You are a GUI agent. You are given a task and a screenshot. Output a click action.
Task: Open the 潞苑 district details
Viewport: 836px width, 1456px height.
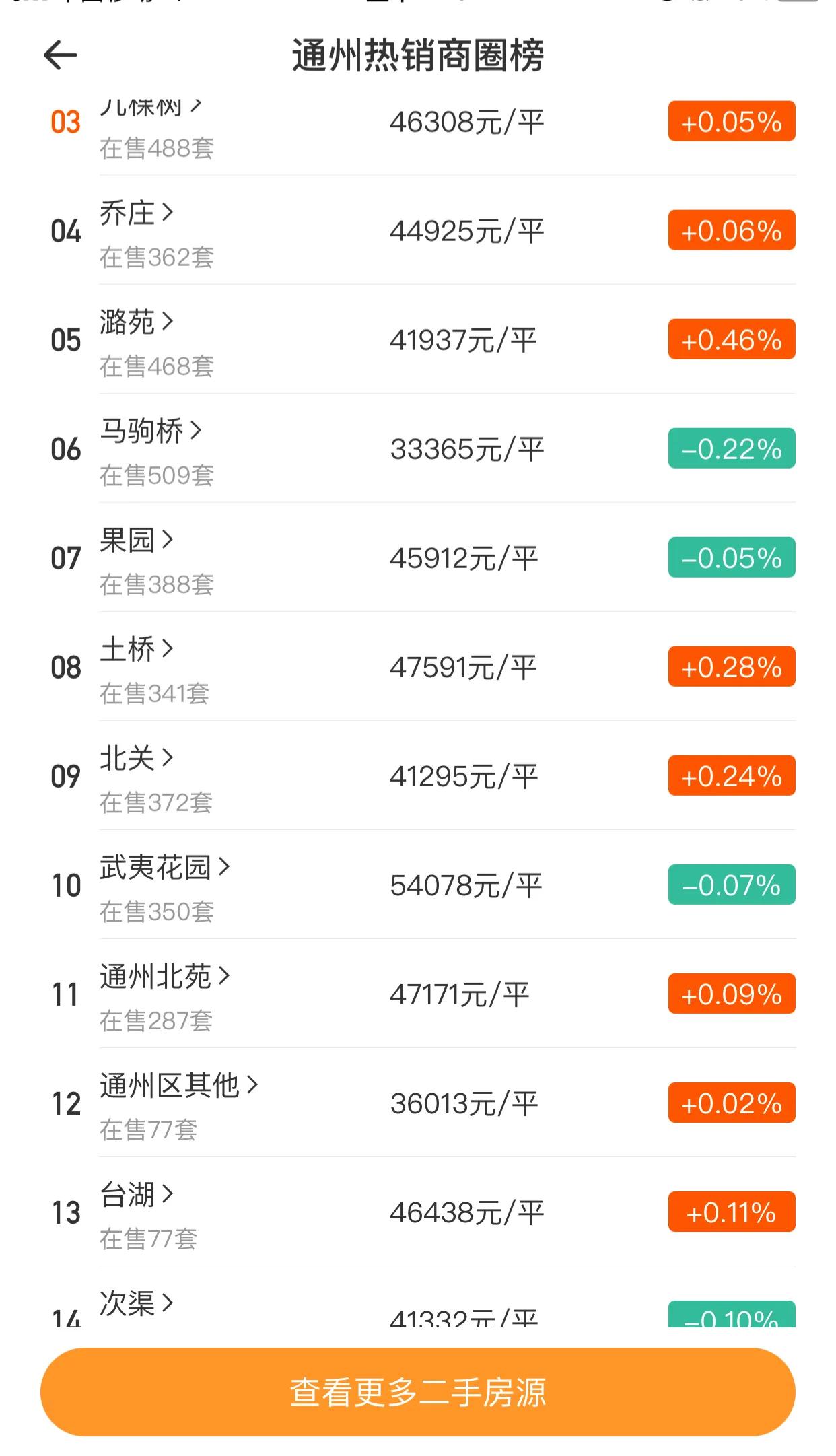pos(128,322)
